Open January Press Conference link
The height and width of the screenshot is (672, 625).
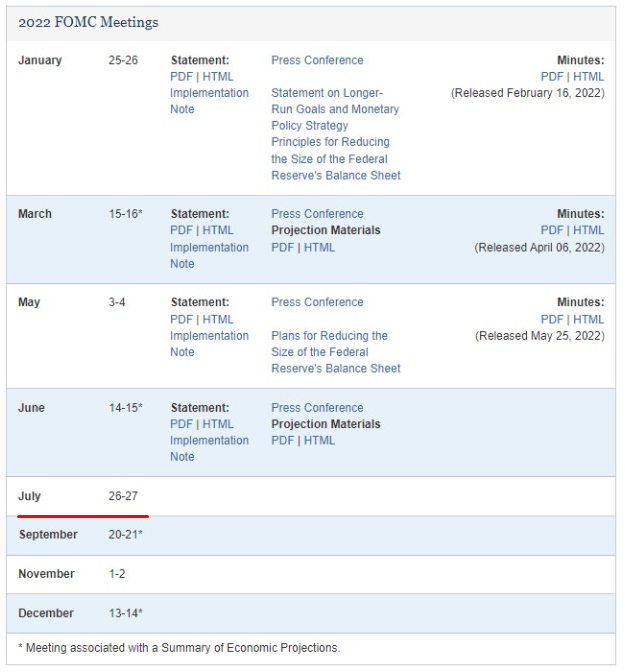point(317,60)
